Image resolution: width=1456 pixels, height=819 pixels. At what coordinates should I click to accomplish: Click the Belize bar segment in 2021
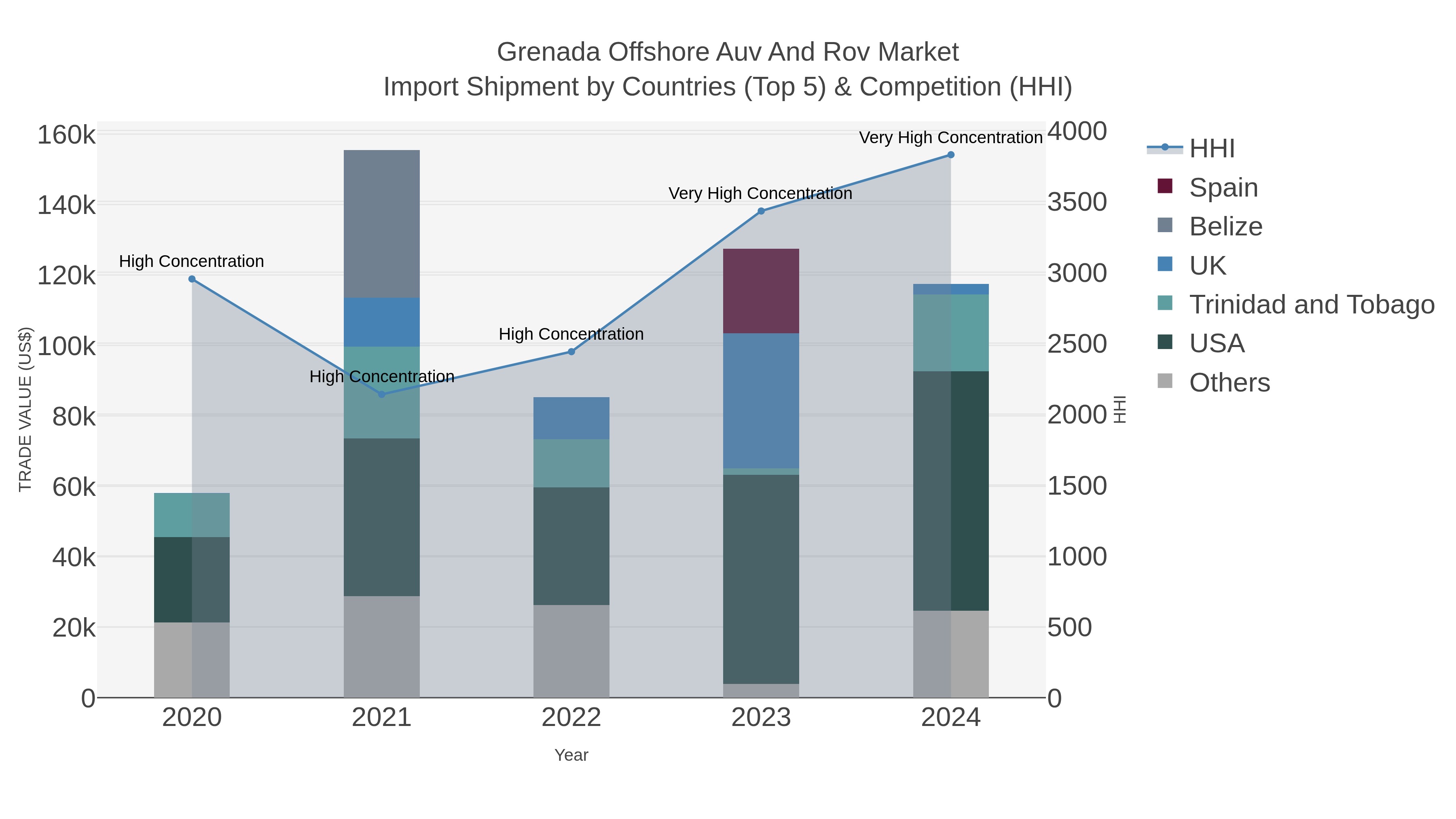pos(381,224)
